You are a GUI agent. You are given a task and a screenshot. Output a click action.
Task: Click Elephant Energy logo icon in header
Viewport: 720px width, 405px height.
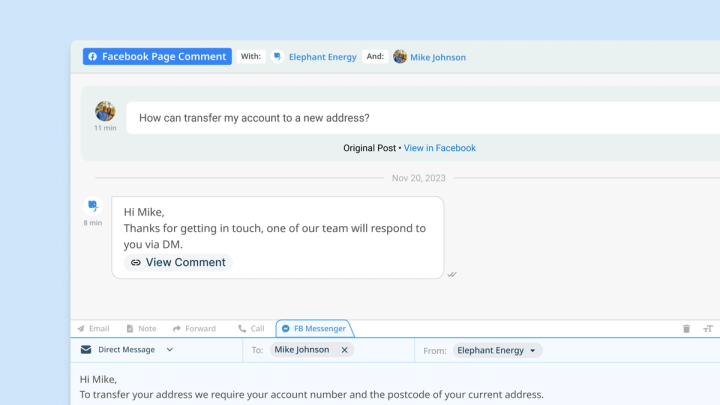pyautogui.click(x=277, y=56)
